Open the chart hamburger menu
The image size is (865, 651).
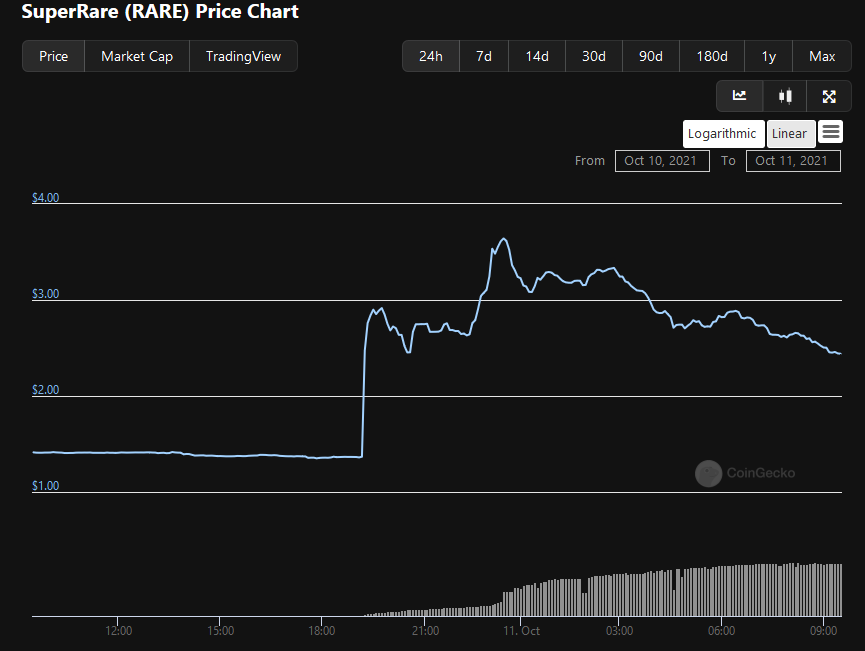click(x=830, y=132)
